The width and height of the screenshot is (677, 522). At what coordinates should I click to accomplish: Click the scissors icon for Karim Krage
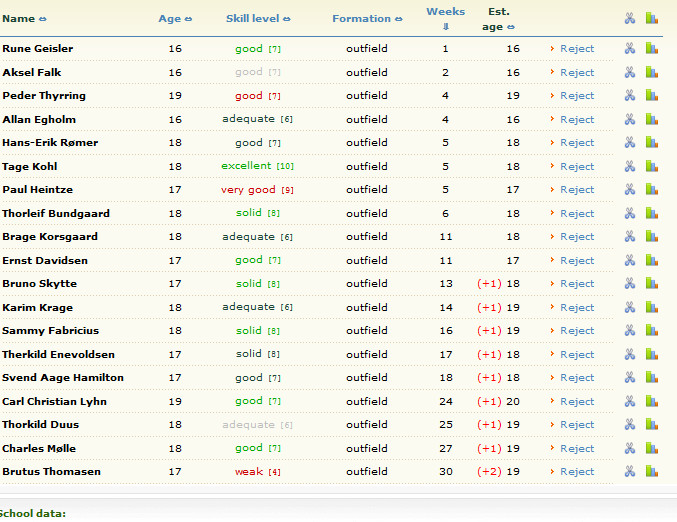630,307
